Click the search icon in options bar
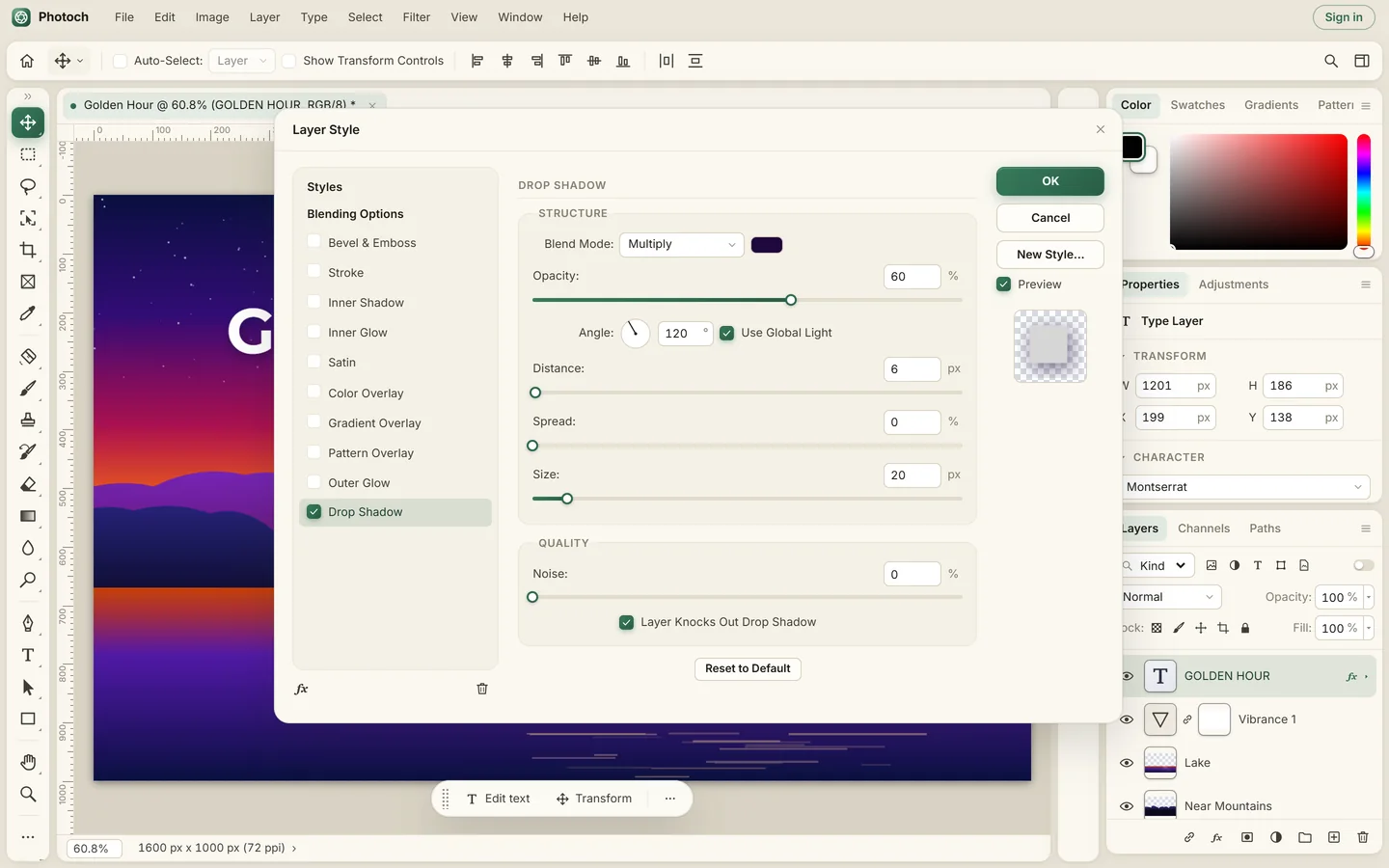This screenshot has height=868, width=1389. point(1331,61)
